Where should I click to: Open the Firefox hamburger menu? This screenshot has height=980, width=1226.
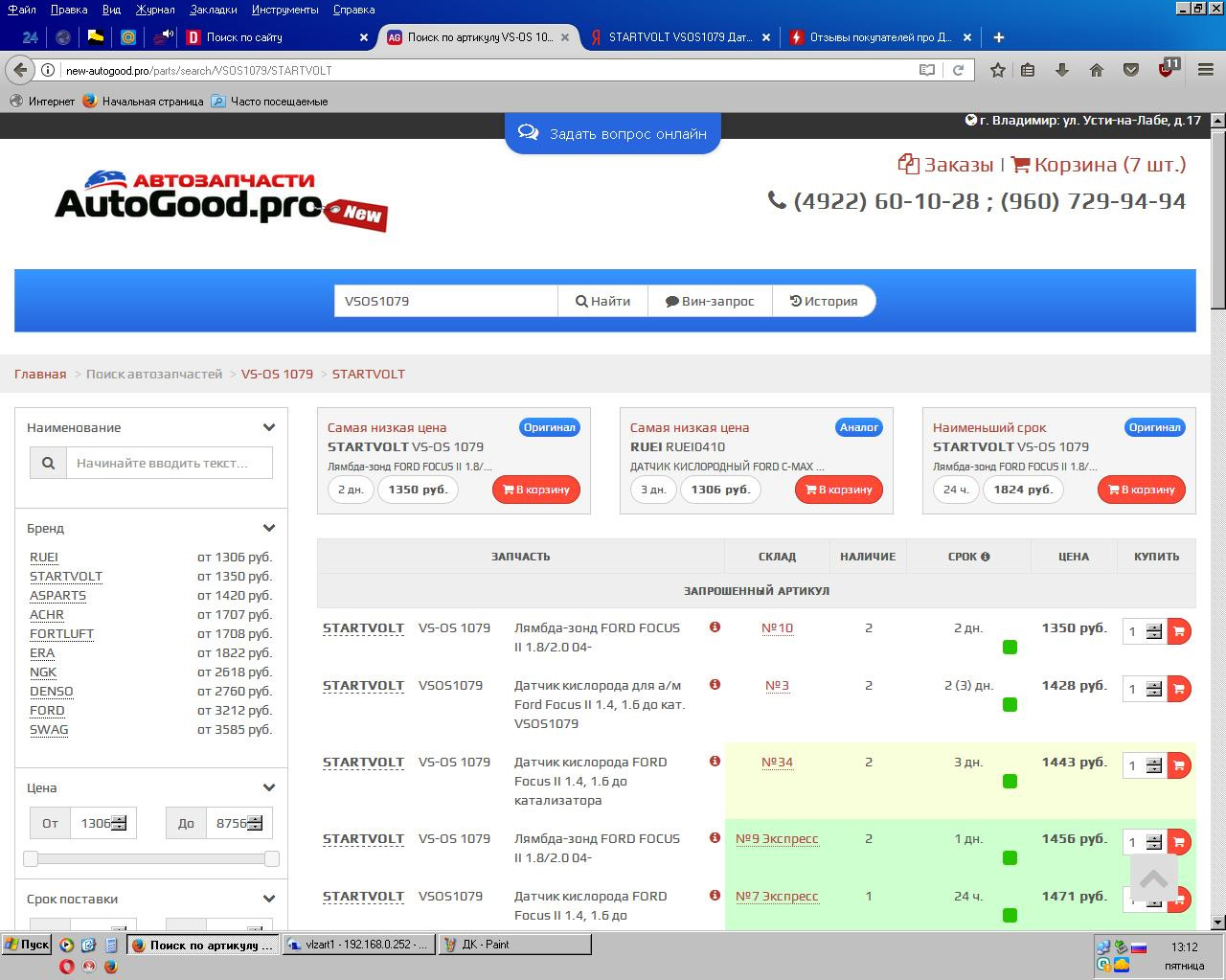1205,70
